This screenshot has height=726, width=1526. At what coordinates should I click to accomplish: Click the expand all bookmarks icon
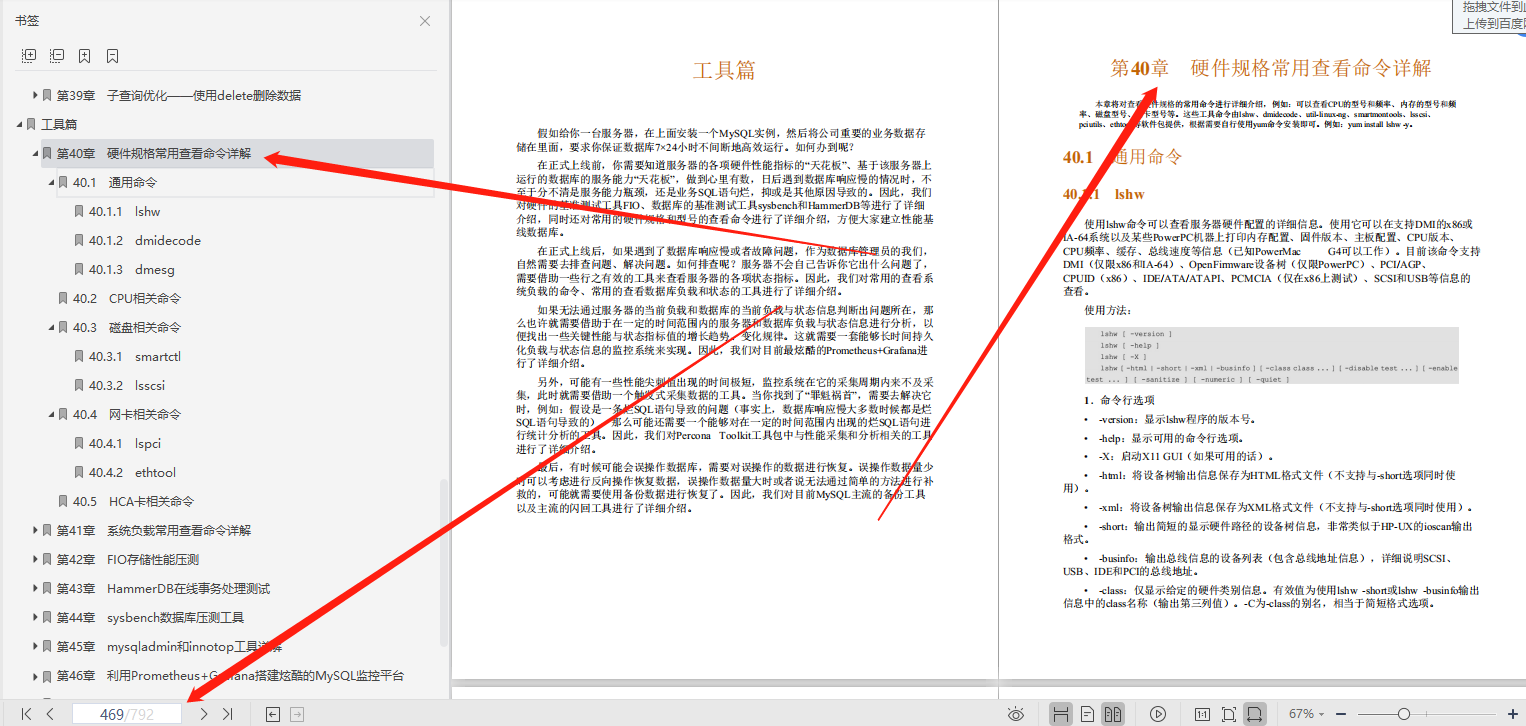coord(28,55)
